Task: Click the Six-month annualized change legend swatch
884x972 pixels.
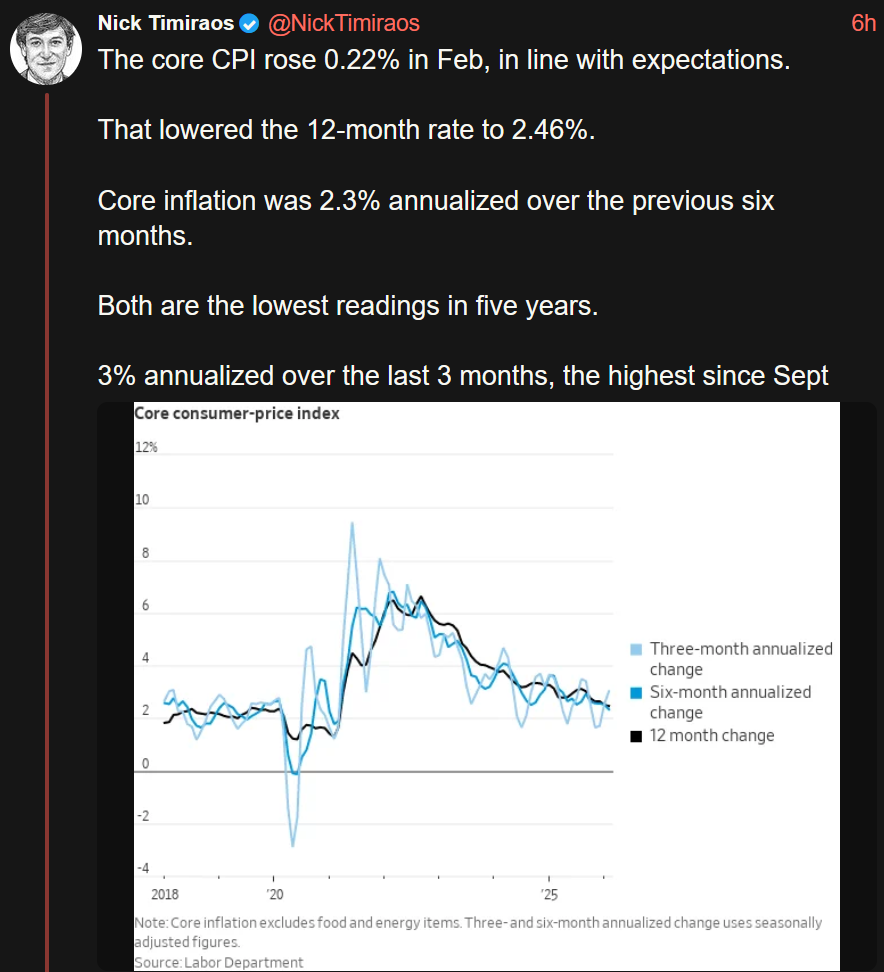Action: coord(636,692)
